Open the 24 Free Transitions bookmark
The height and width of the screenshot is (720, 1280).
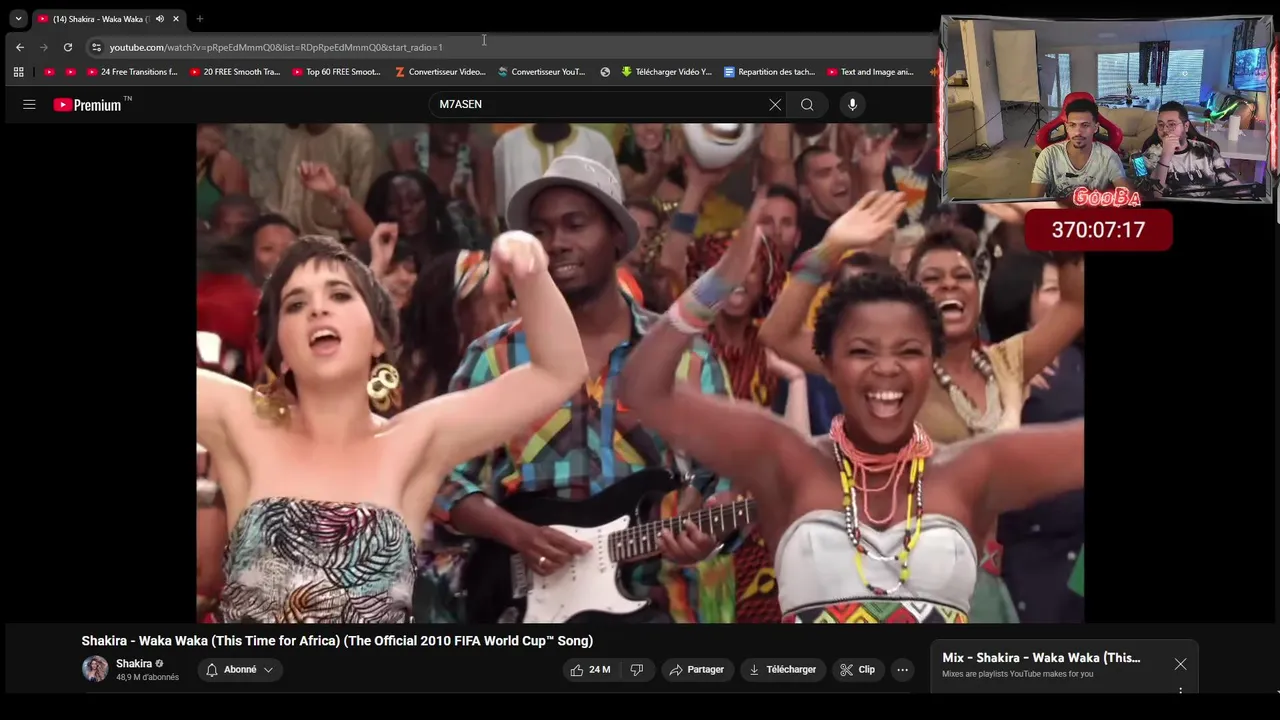click(x=132, y=72)
